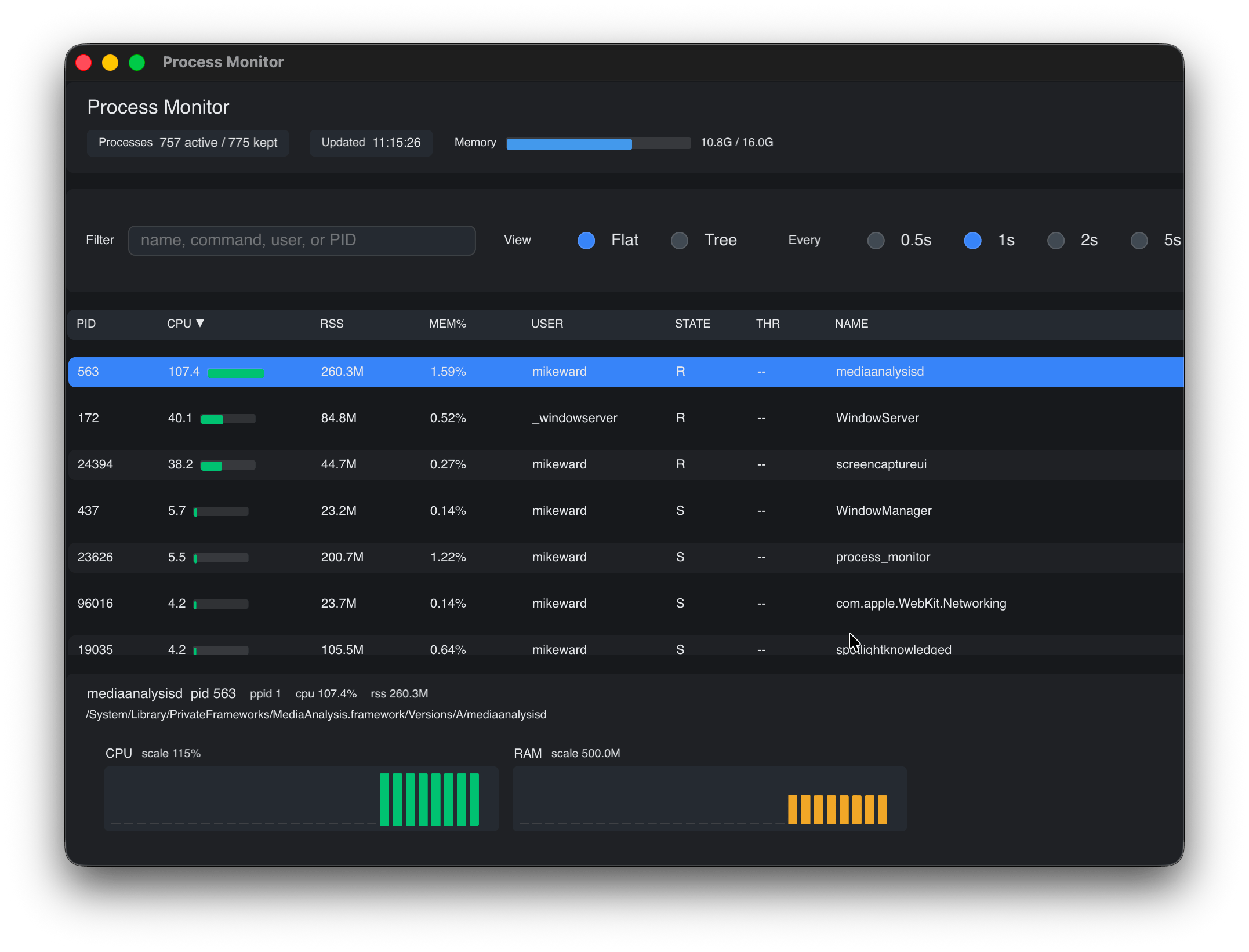Click the CPU history chart
The width and height of the screenshot is (1249, 952).
pyautogui.click(x=302, y=799)
